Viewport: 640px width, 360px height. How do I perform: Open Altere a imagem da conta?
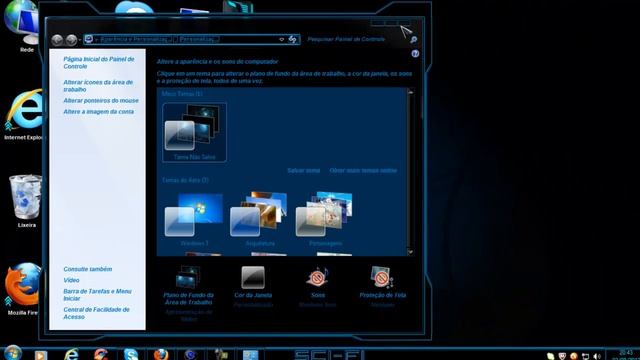[98, 111]
